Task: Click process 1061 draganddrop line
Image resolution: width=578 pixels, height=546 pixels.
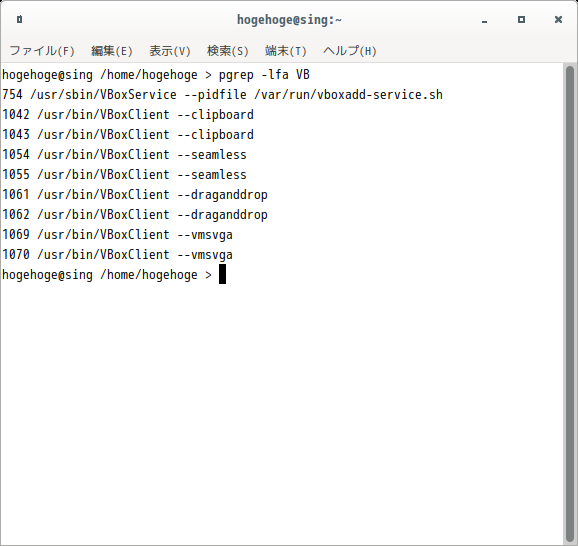Action: 135,195
